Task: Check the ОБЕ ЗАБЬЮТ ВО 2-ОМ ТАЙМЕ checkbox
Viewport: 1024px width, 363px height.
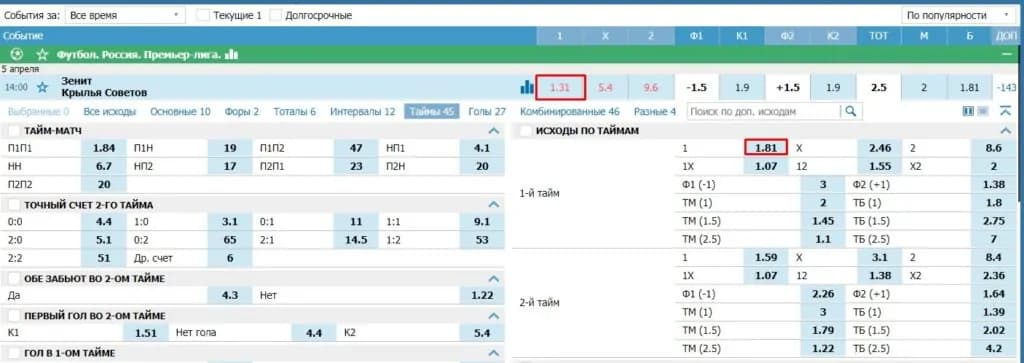Action: [14, 279]
